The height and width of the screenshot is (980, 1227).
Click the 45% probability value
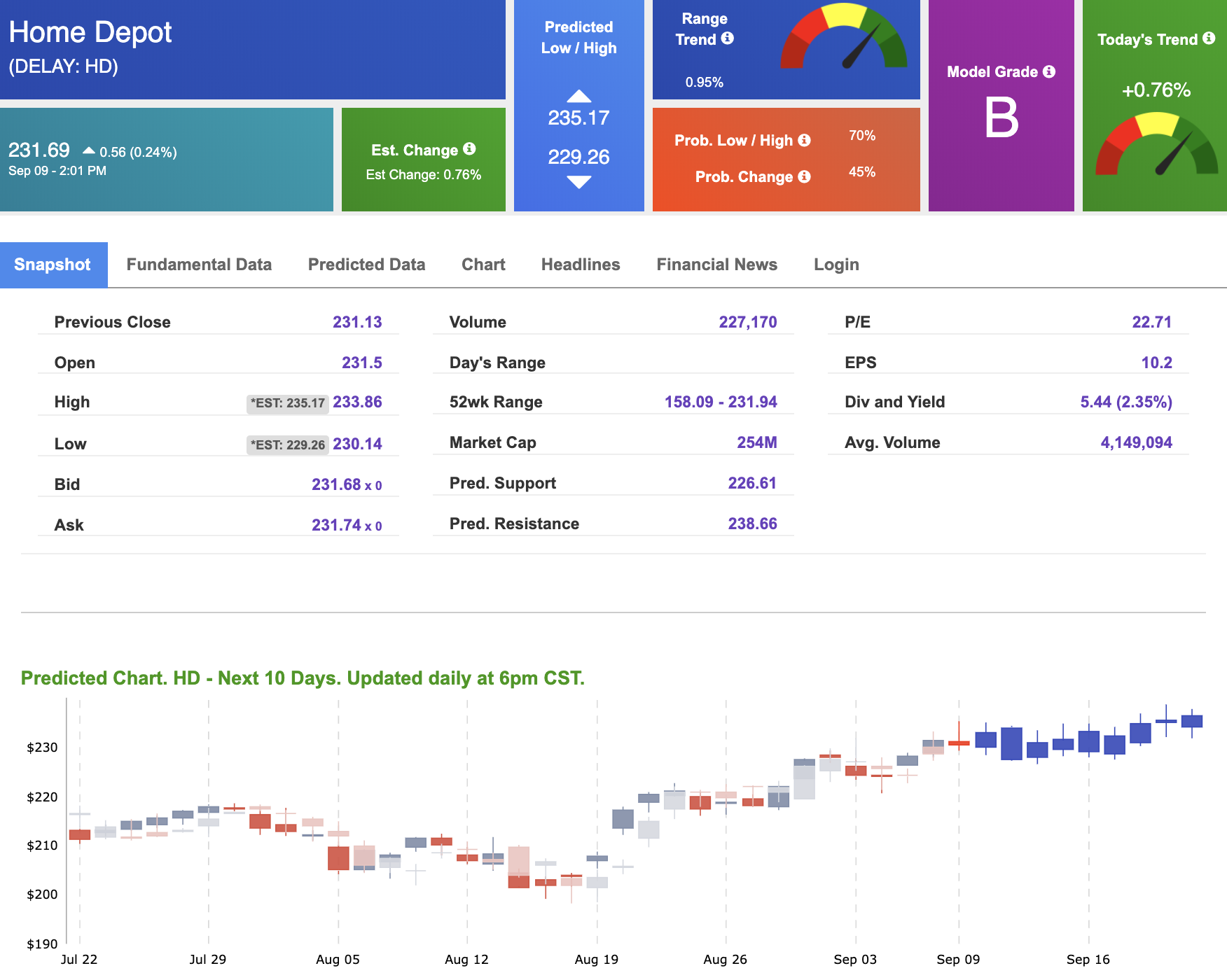click(862, 171)
